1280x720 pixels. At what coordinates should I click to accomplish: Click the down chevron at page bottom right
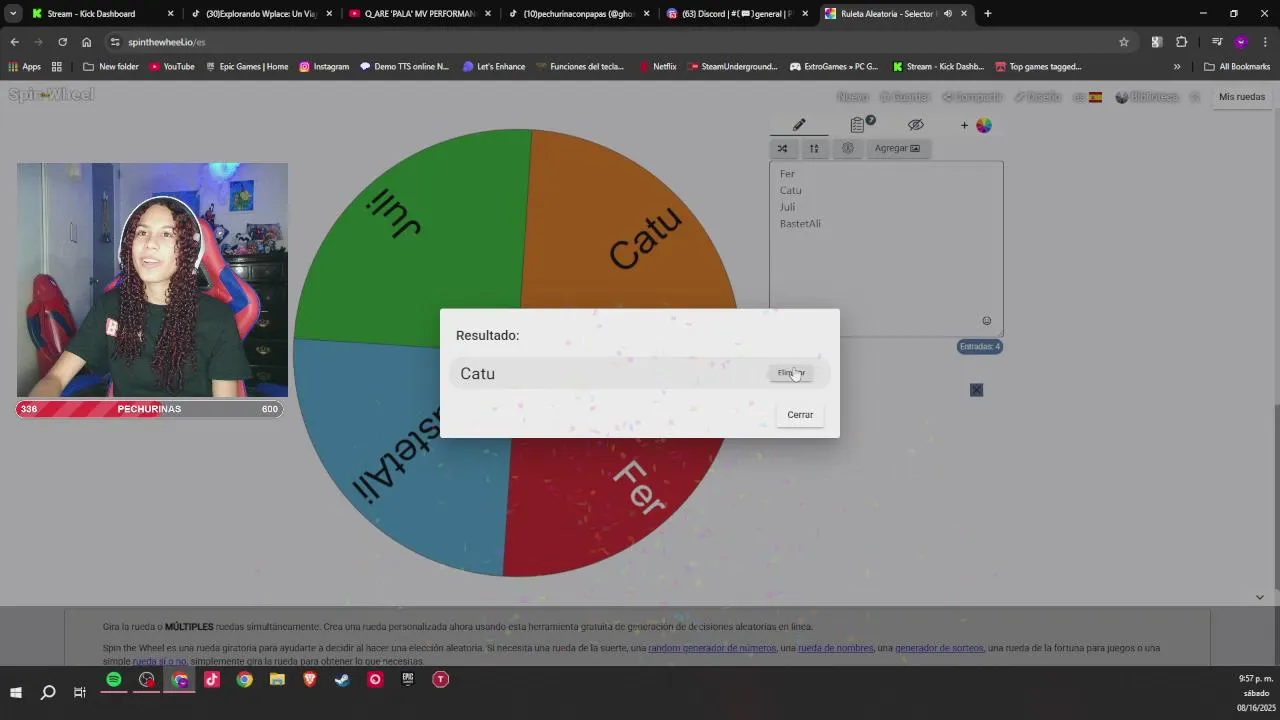click(1259, 597)
